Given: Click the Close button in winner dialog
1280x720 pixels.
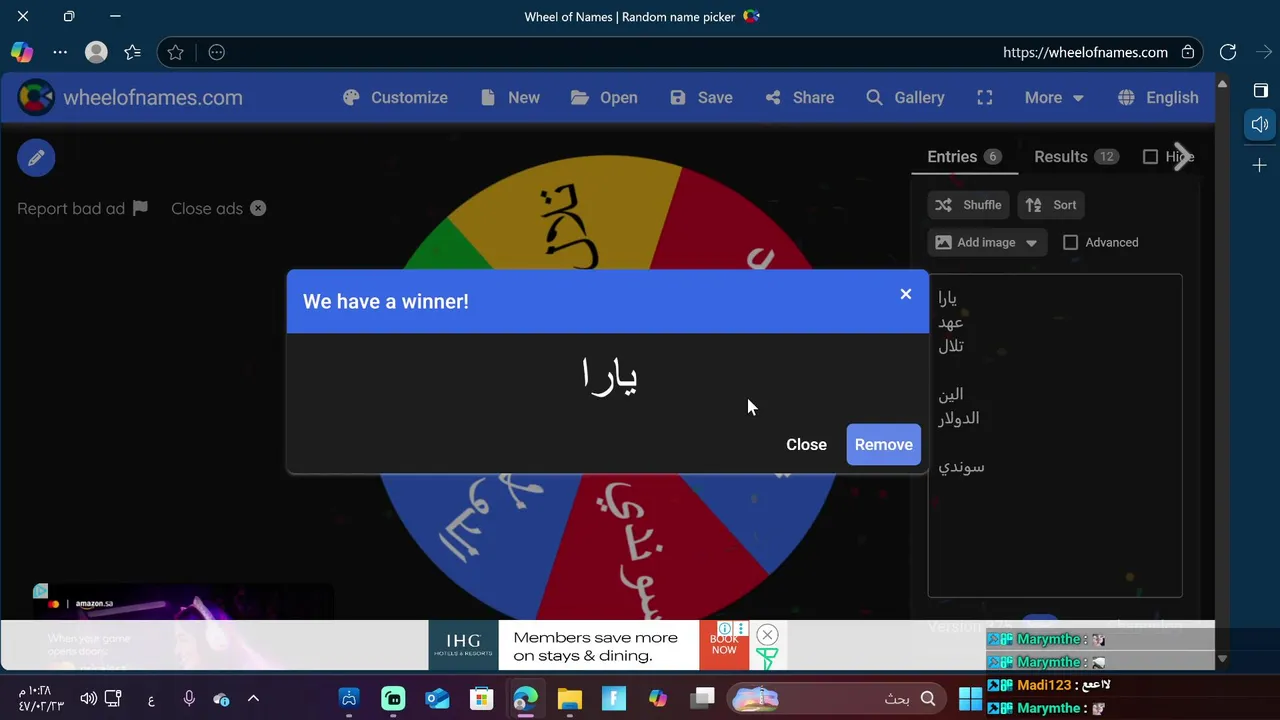Looking at the screenshot, I should 806,444.
